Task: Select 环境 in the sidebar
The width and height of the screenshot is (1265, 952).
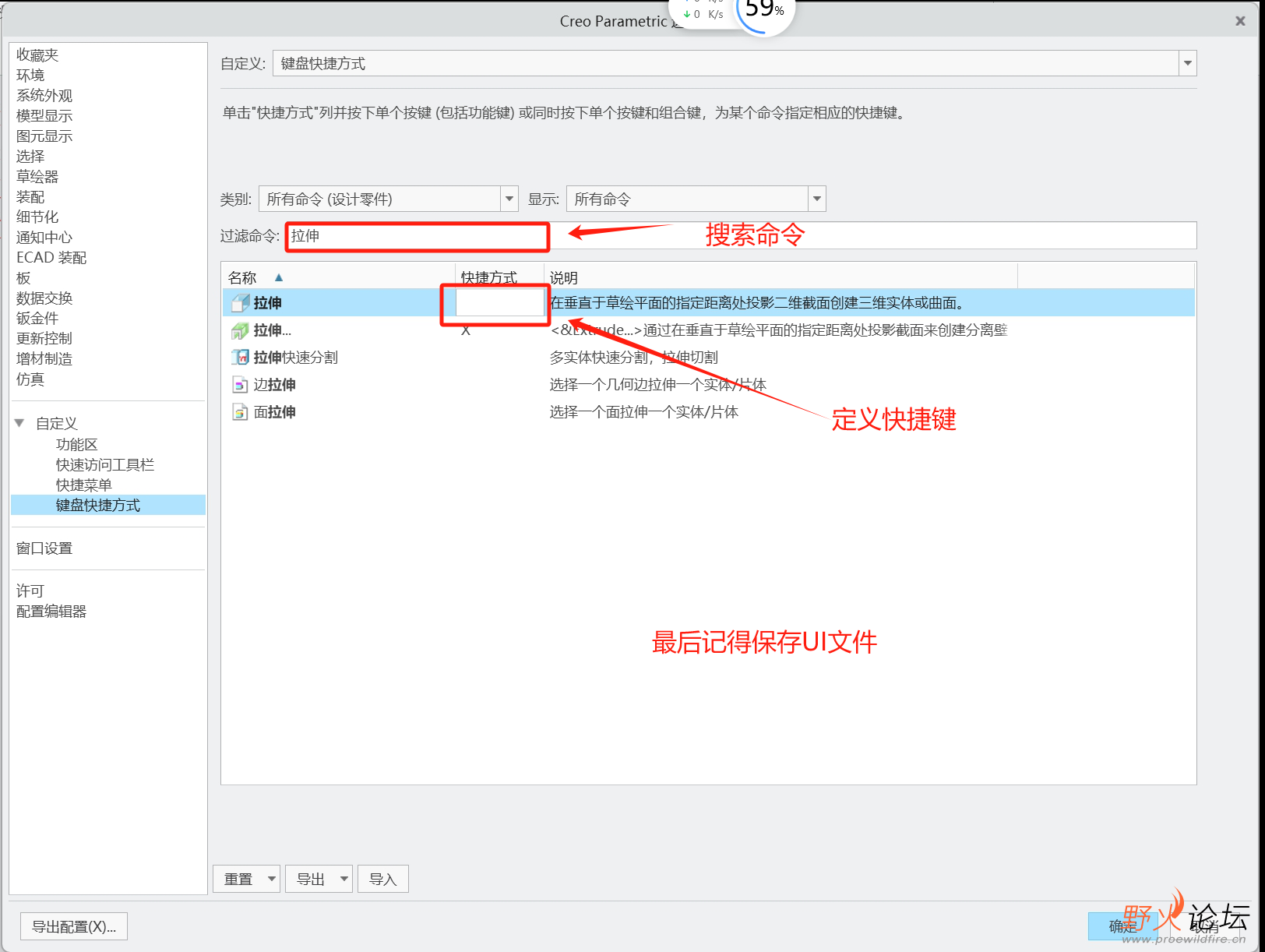Action: coord(30,75)
